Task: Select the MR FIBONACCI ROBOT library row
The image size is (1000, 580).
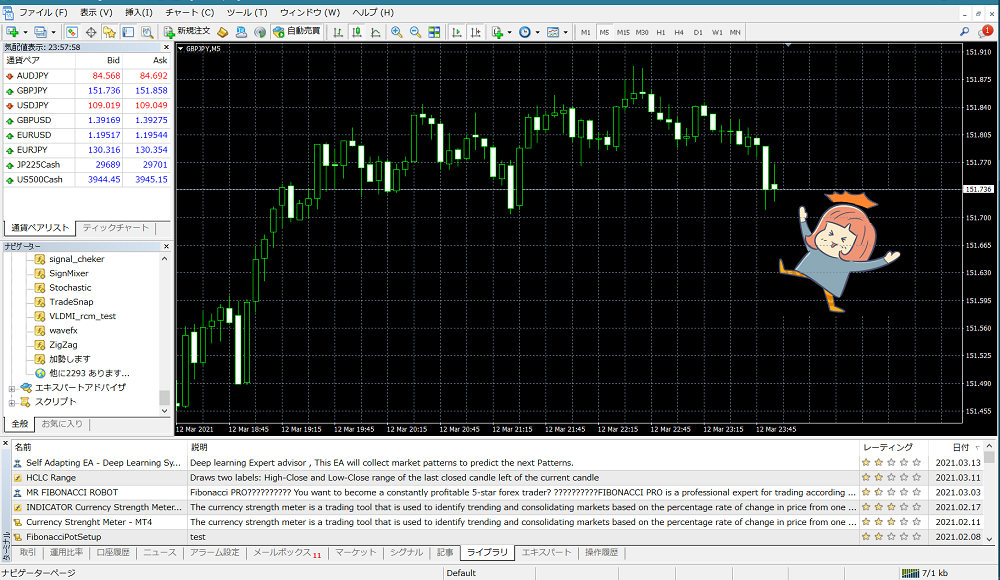Action: (499, 493)
